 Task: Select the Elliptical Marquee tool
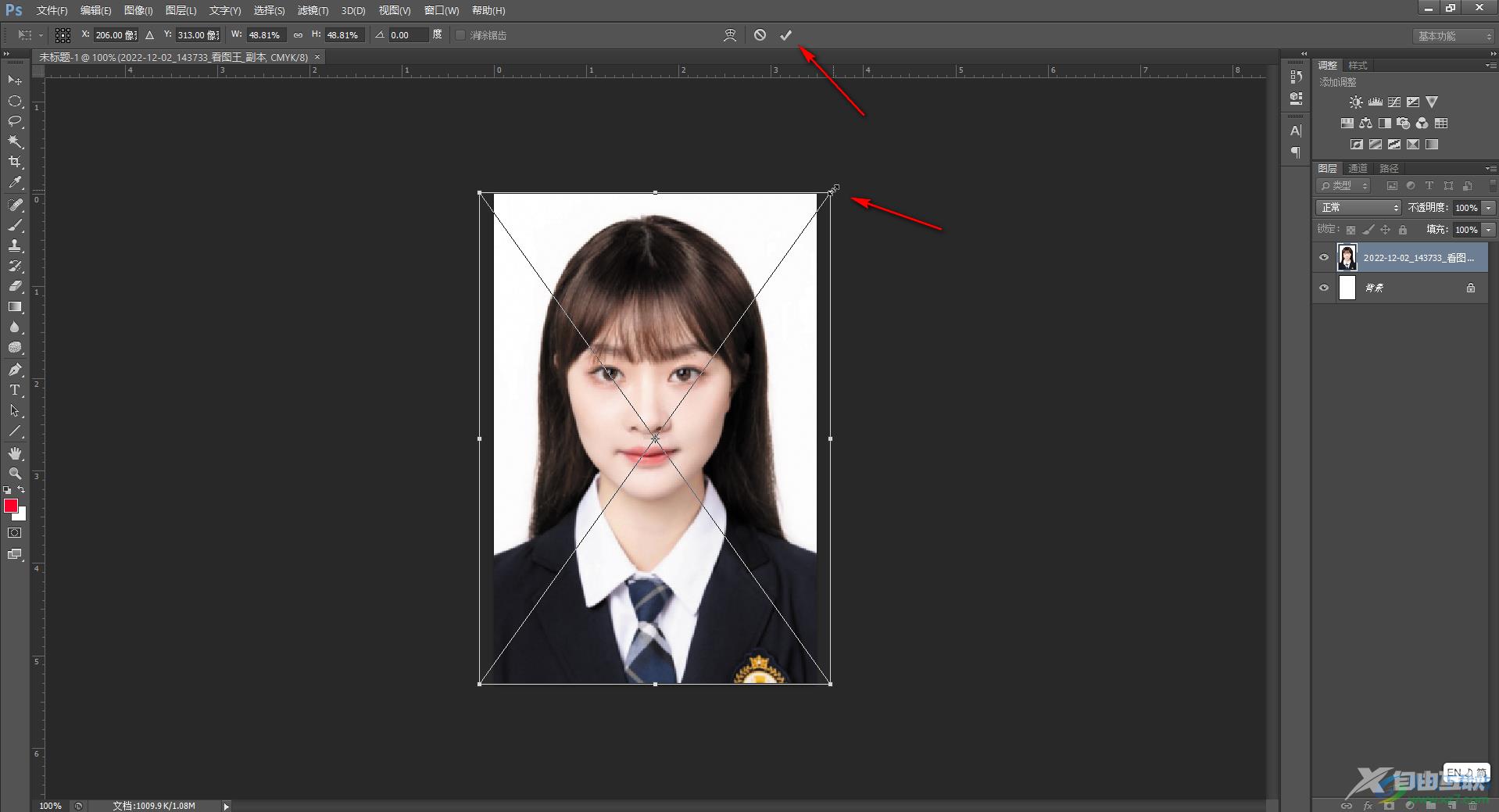pos(15,101)
